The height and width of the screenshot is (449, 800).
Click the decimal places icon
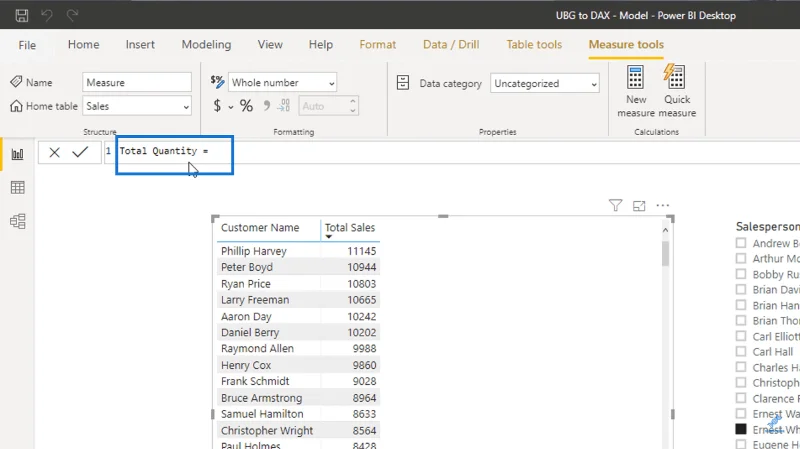[x=284, y=106]
